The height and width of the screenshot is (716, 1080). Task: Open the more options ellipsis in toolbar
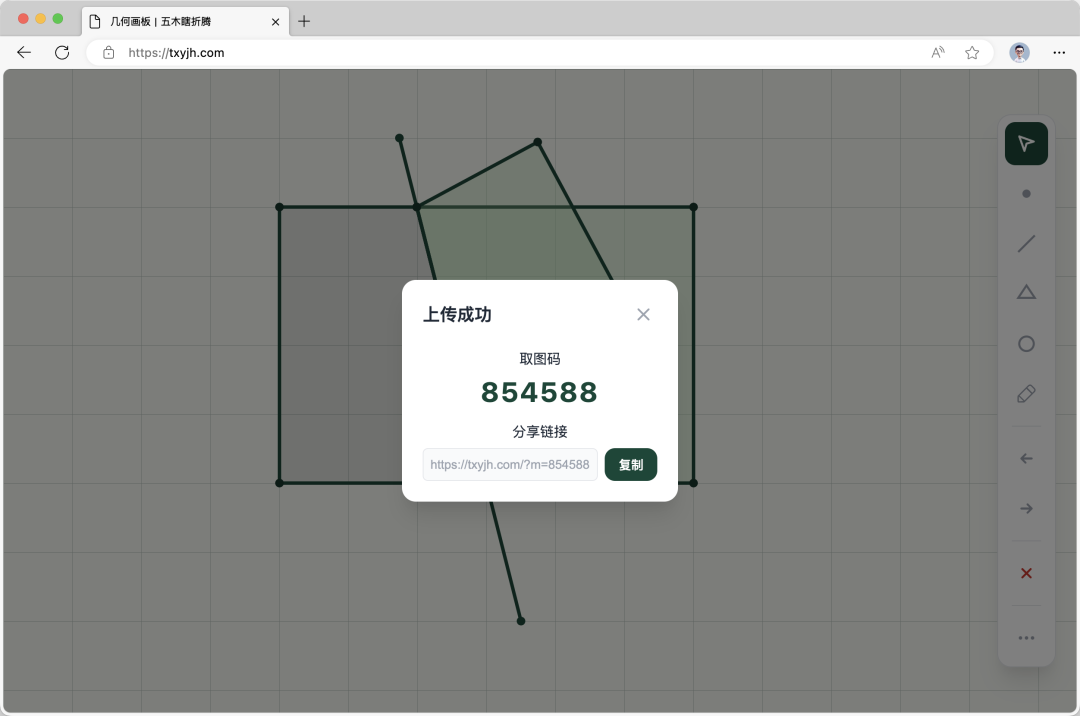coord(1026,638)
